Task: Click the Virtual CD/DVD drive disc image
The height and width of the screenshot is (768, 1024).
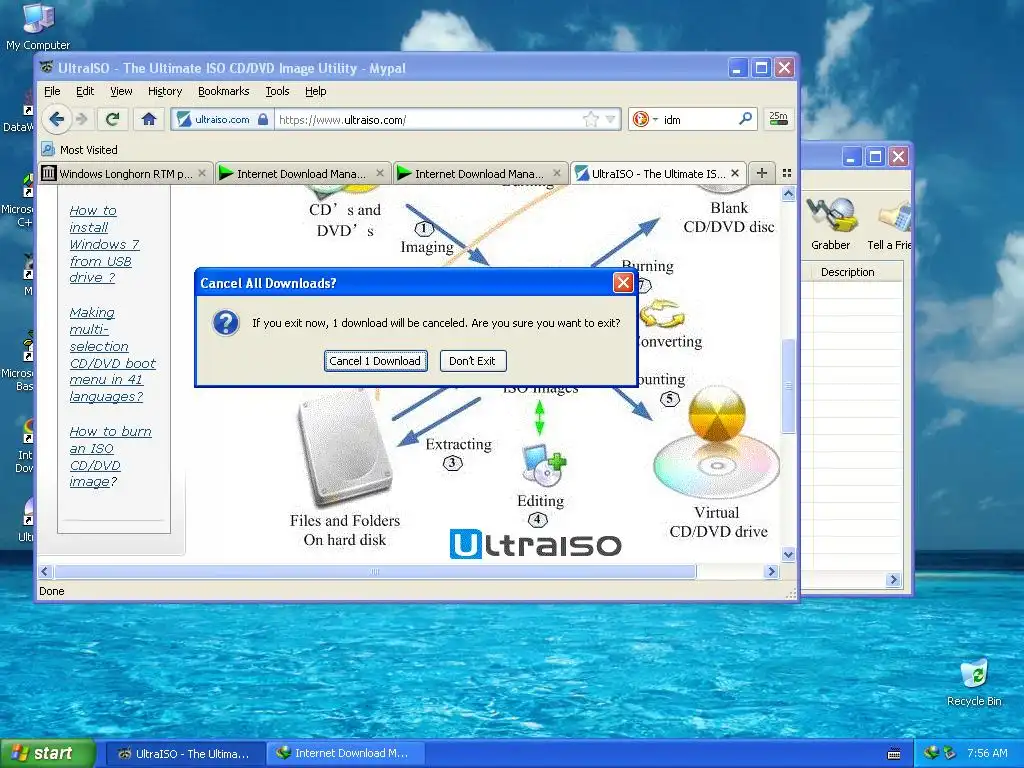Action: [716, 441]
